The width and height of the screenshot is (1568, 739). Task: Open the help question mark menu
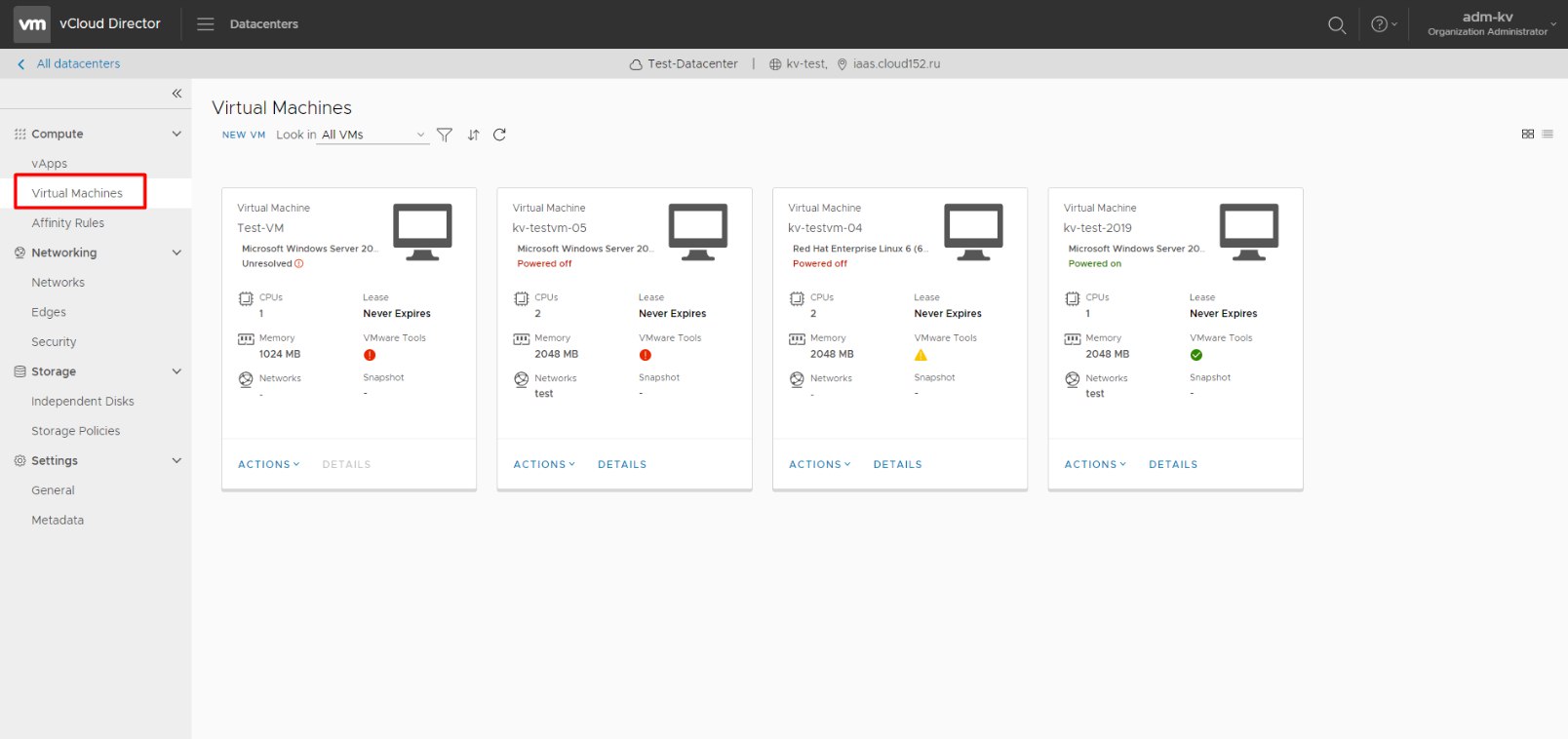(x=1384, y=24)
